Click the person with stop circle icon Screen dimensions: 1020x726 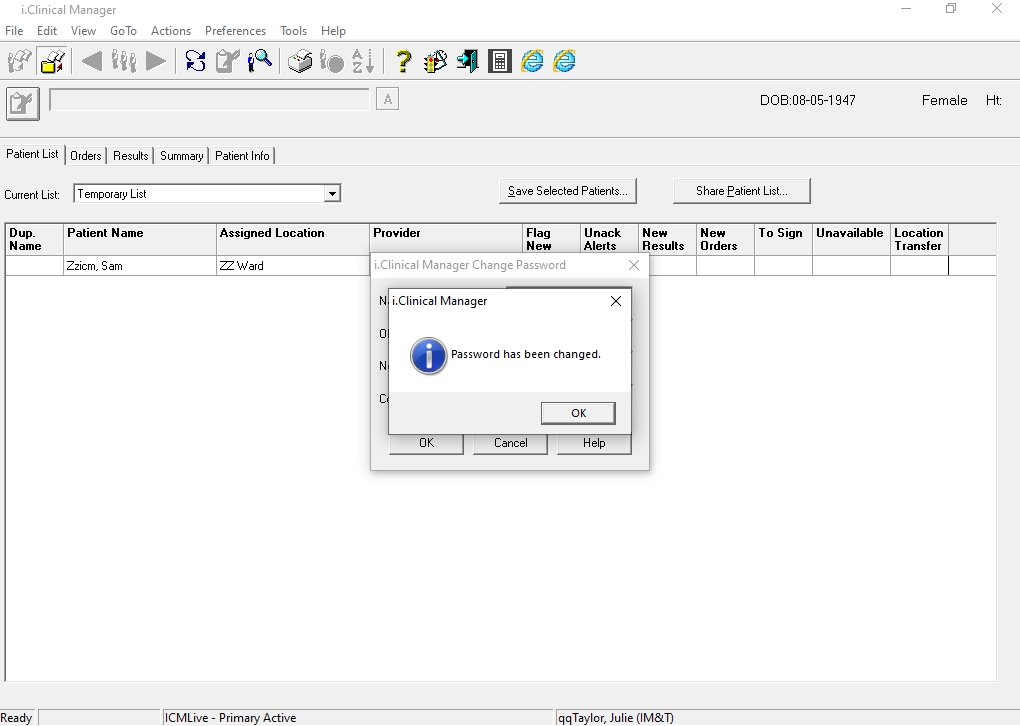click(332, 61)
